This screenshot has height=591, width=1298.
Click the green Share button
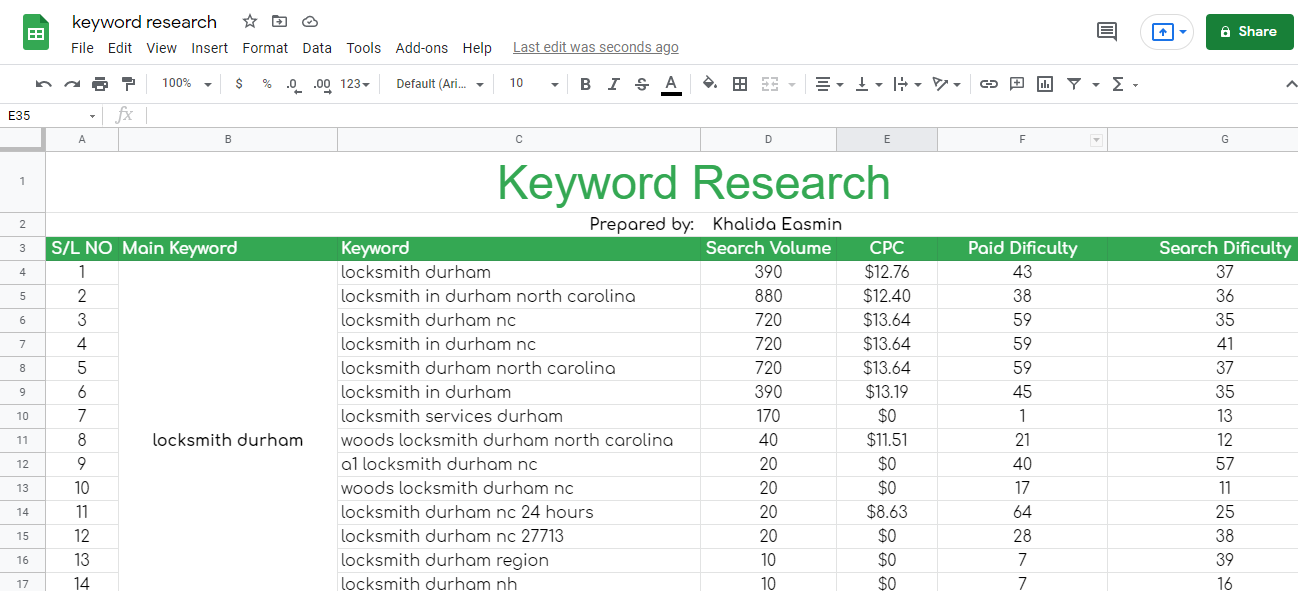pyautogui.click(x=1249, y=31)
